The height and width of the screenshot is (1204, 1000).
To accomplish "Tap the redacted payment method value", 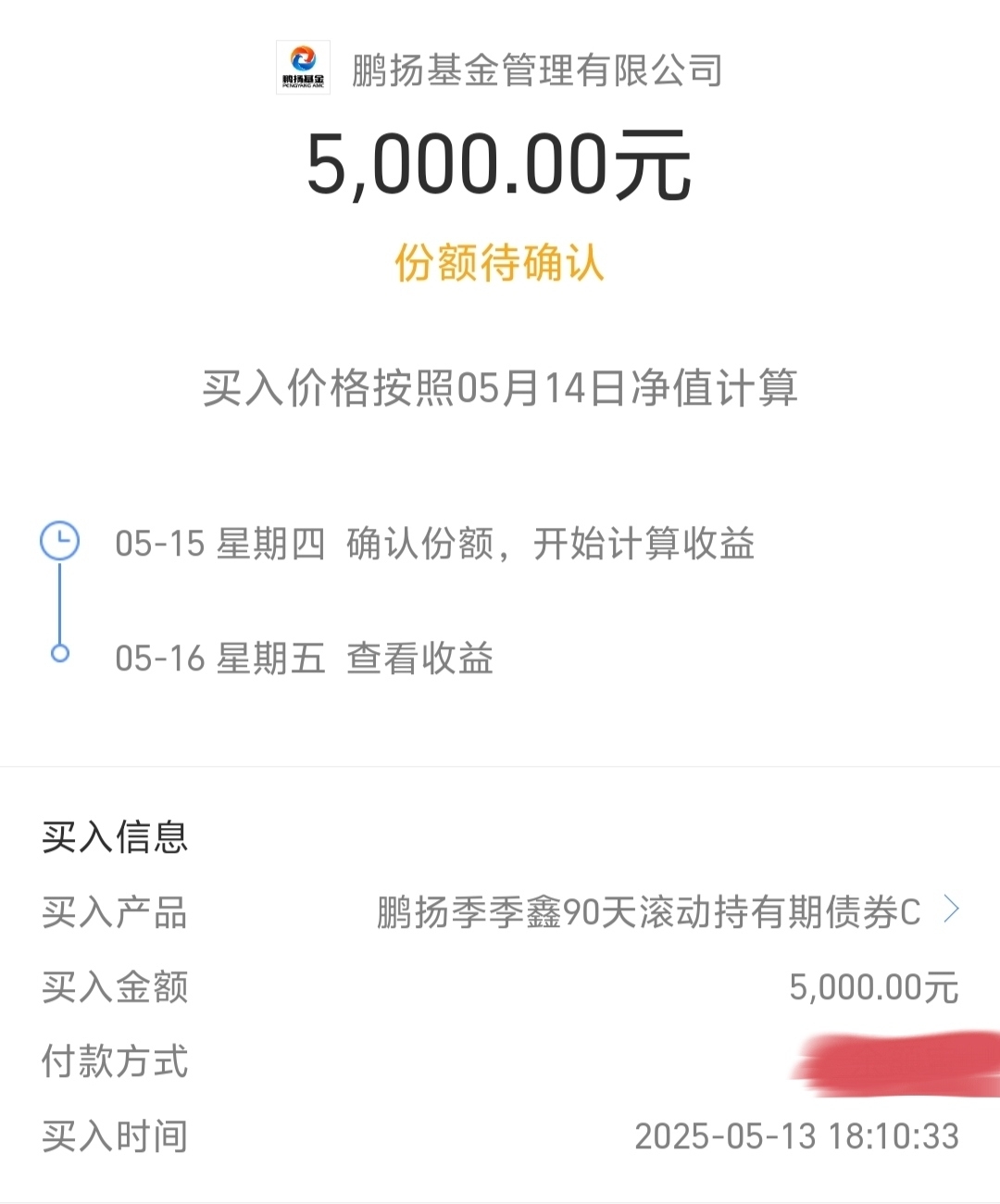I will [894, 1063].
